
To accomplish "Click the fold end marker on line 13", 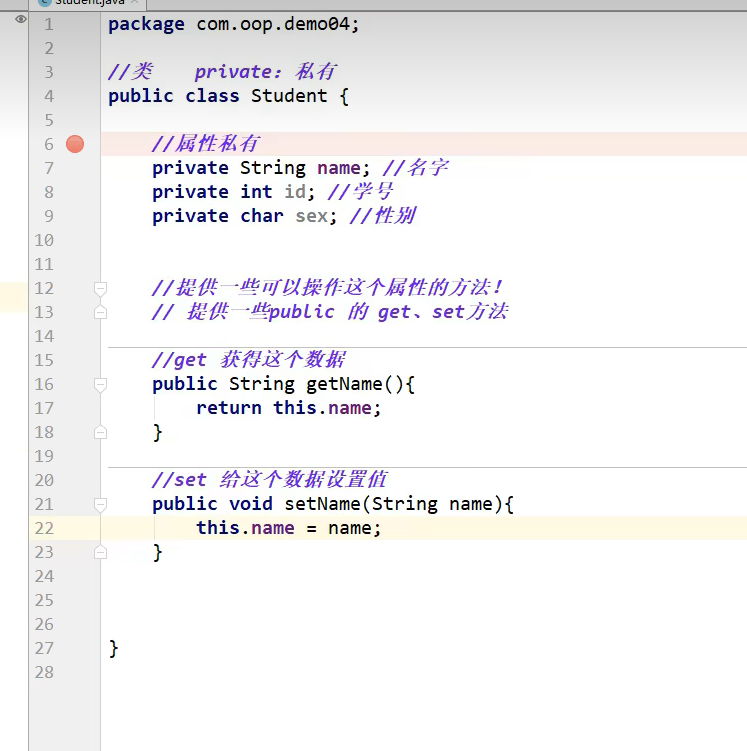I will (x=100, y=312).
